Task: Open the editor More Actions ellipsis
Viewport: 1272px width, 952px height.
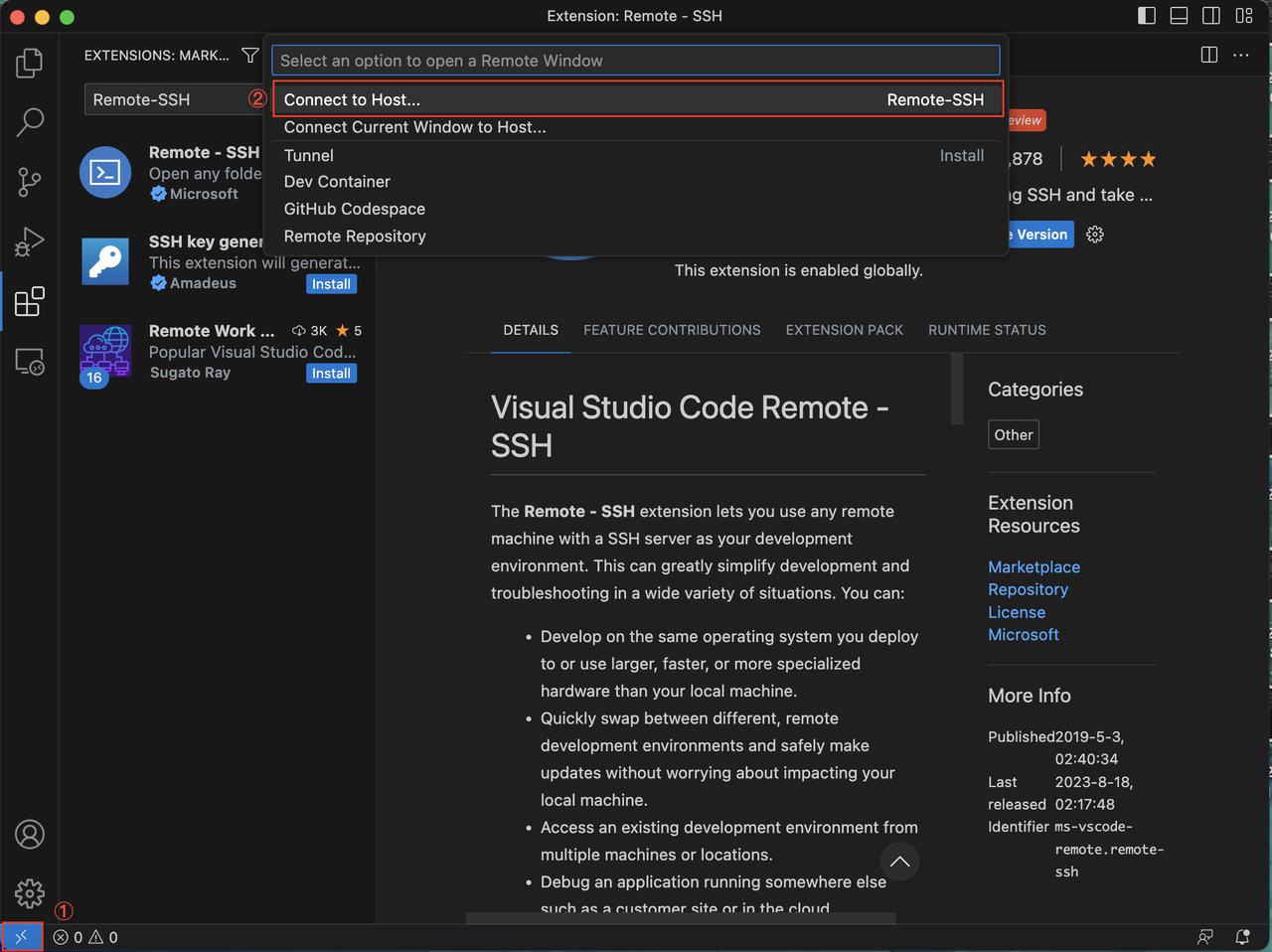Action: [x=1241, y=56]
